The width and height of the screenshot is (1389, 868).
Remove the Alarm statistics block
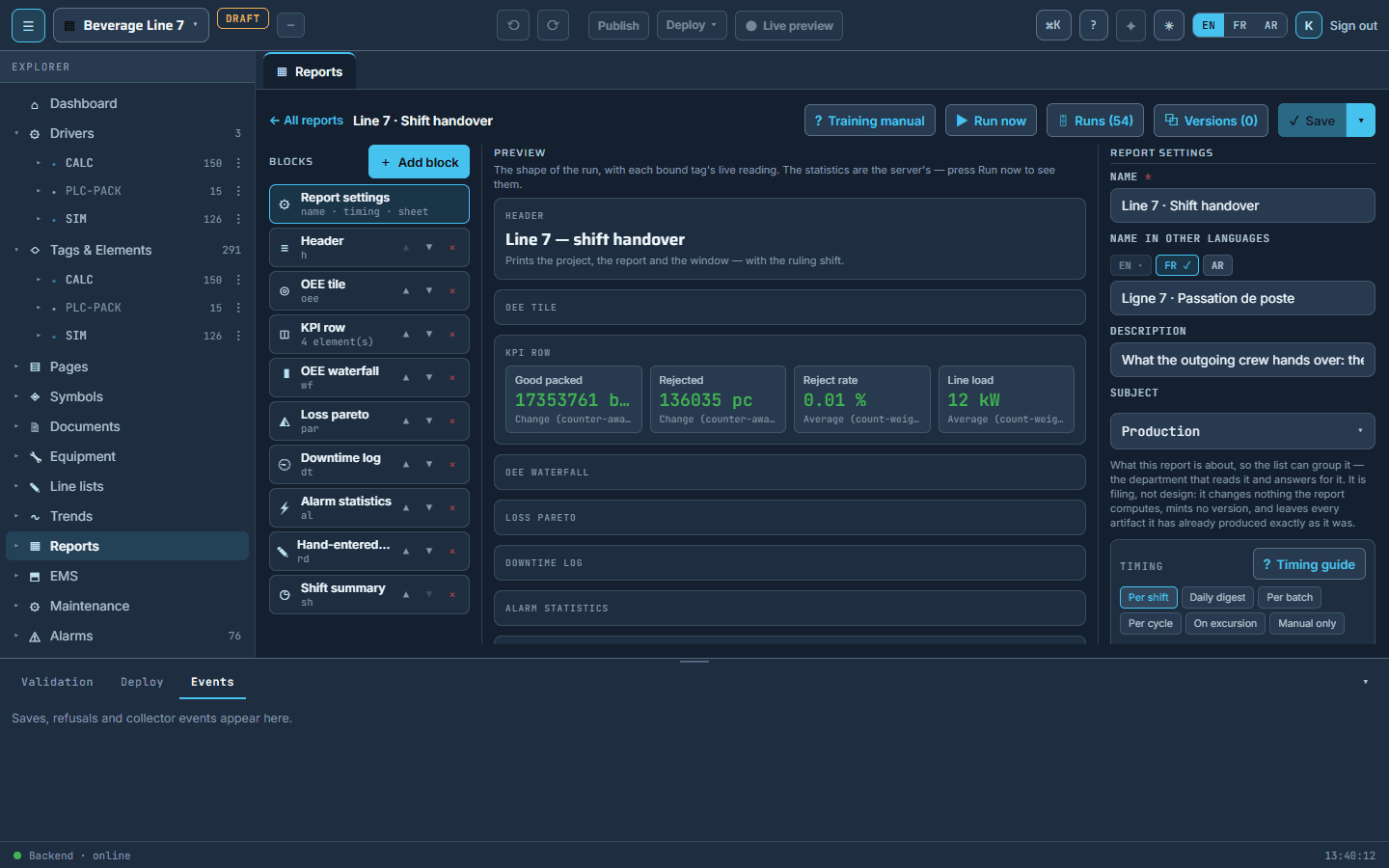[452, 507]
